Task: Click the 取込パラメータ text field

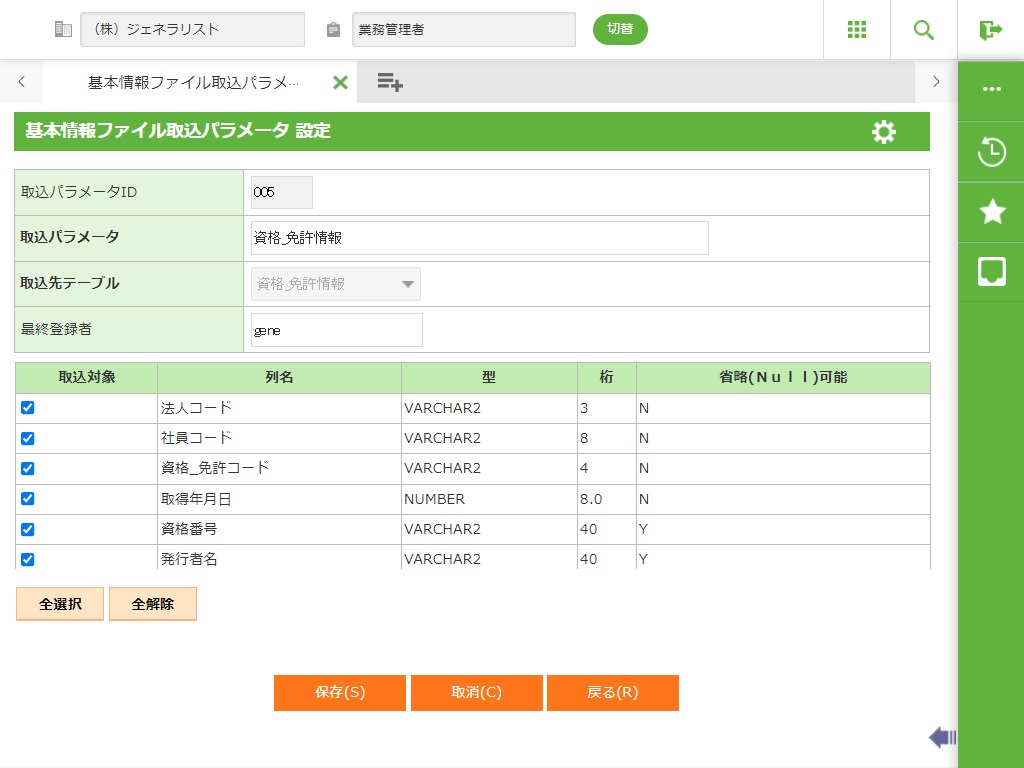Action: [x=480, y=238]
